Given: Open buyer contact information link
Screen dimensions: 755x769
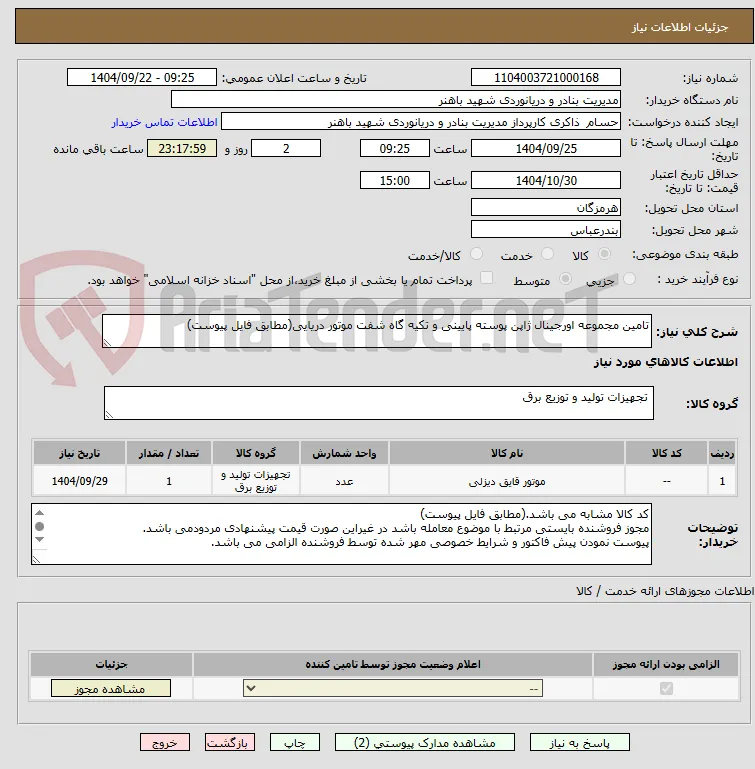Looking at the screenshot, I should pos(164,122).
